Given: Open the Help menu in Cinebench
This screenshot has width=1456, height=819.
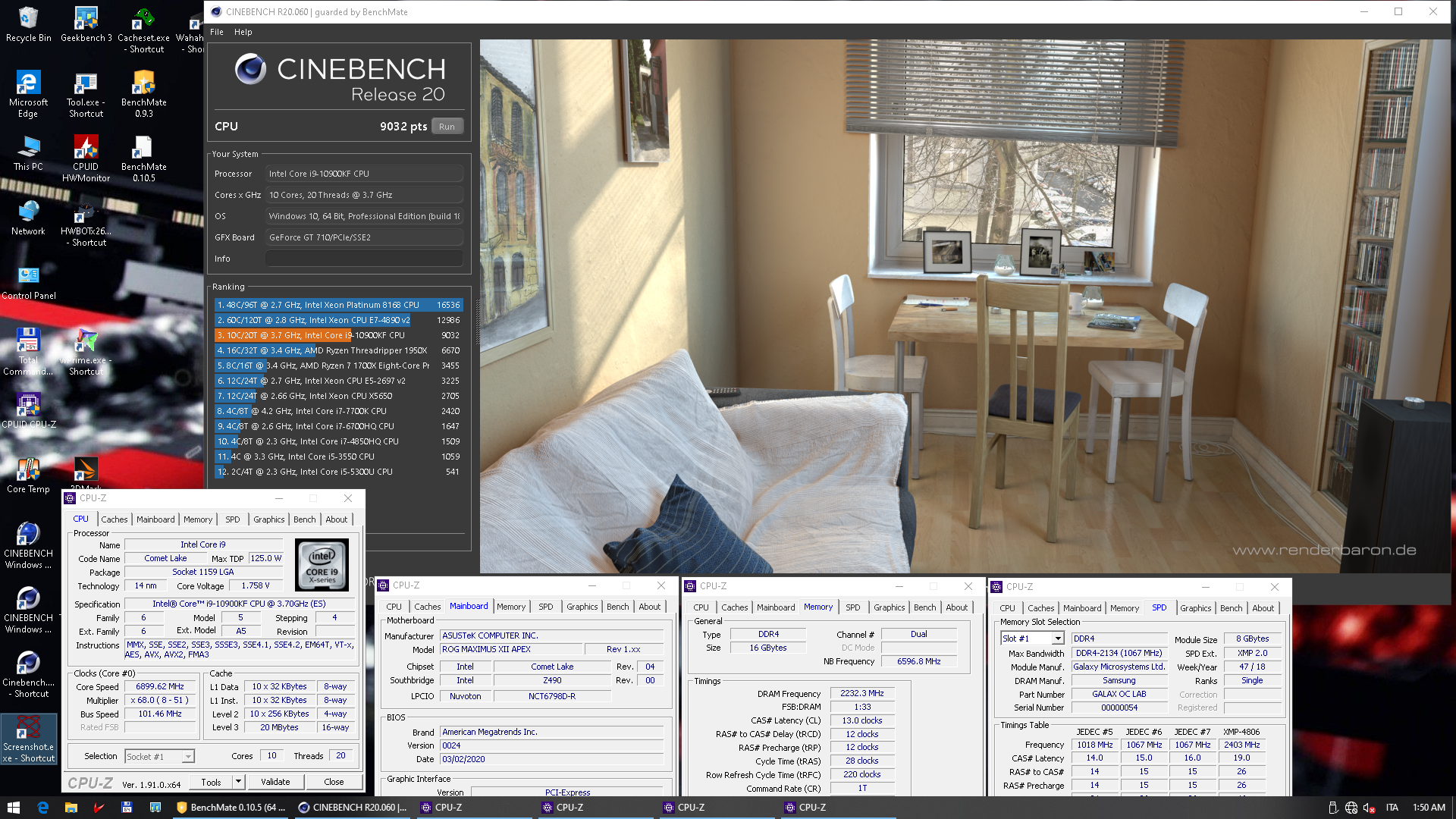Looking at the screenshot, I should (243, 32).
